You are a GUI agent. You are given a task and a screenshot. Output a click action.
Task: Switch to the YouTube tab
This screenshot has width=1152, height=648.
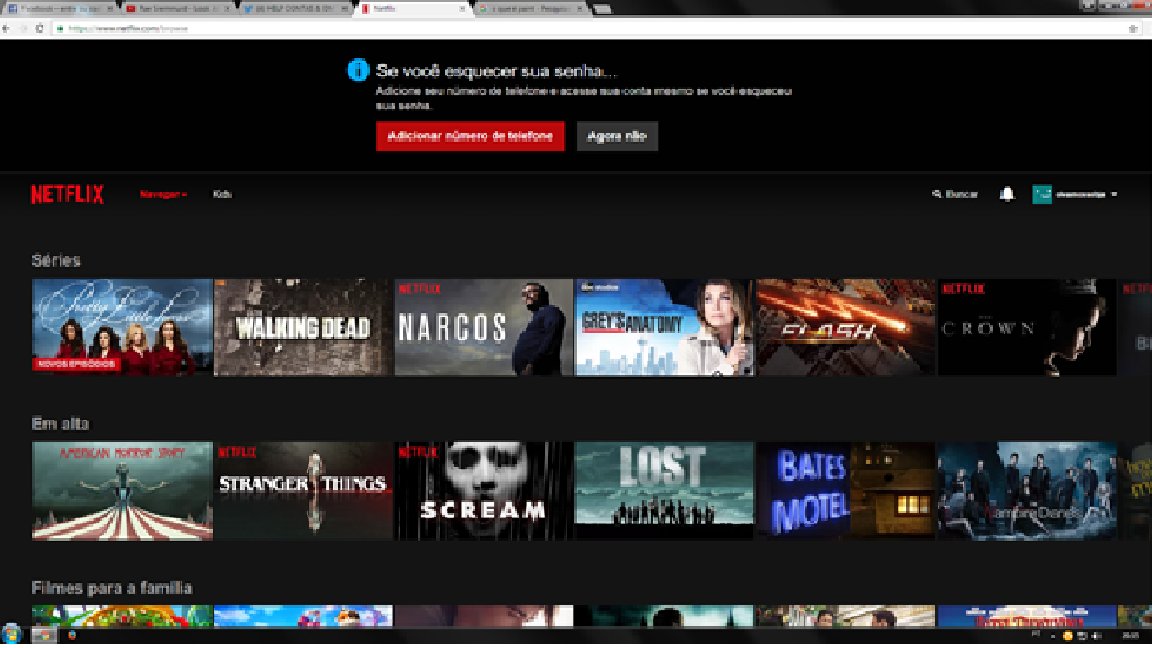point(177,9)
